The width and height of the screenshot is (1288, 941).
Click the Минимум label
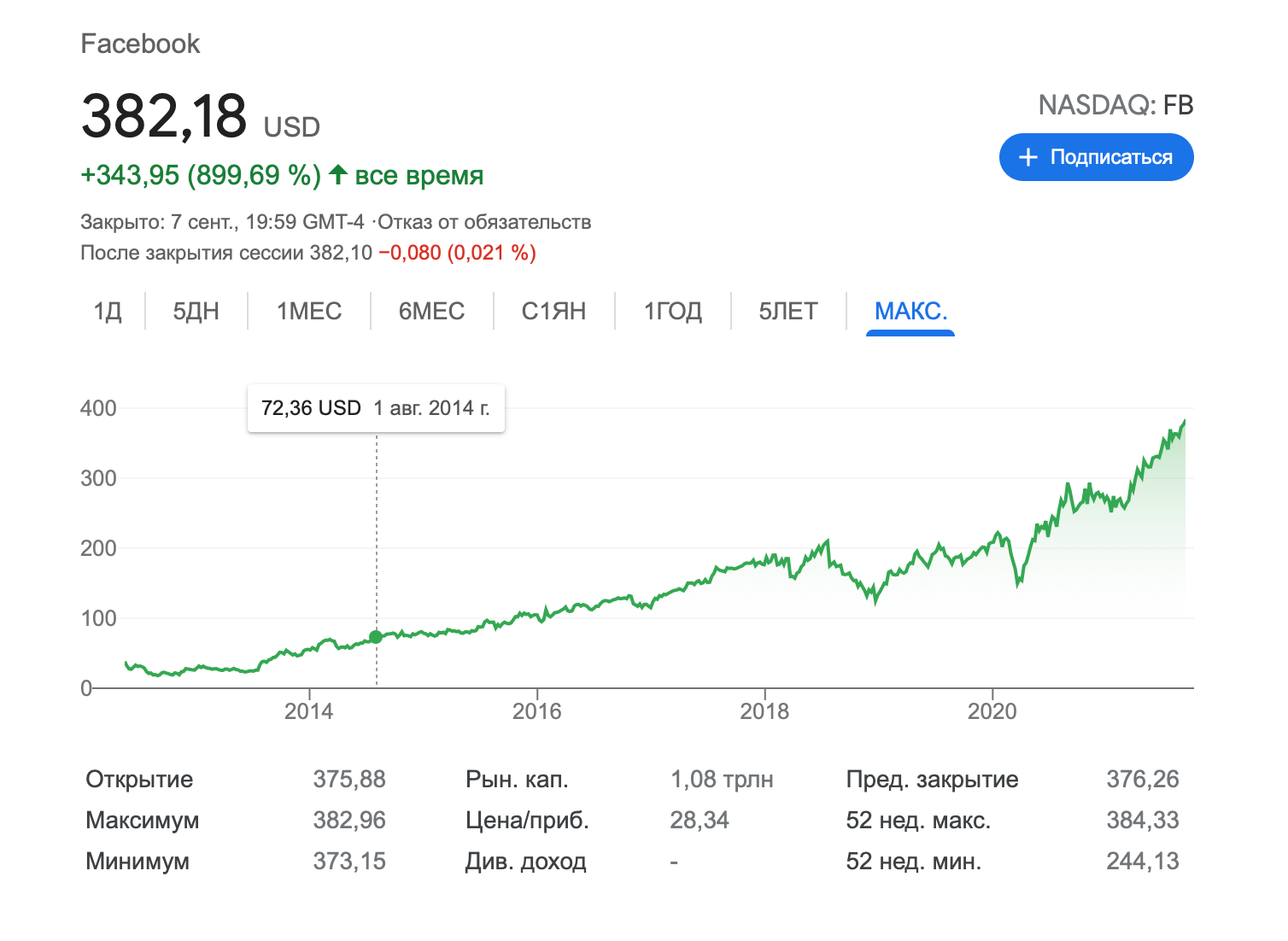pyautogui.click(x=138, y=861)
